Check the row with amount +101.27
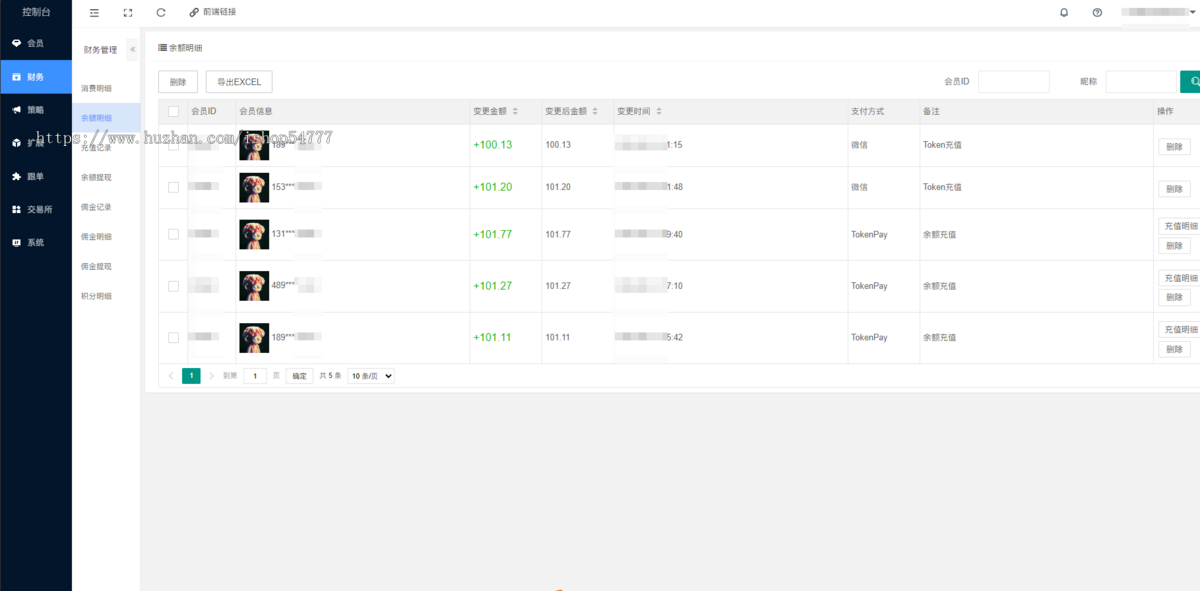Screen dimensions: 1200x591 pos(174,286)
